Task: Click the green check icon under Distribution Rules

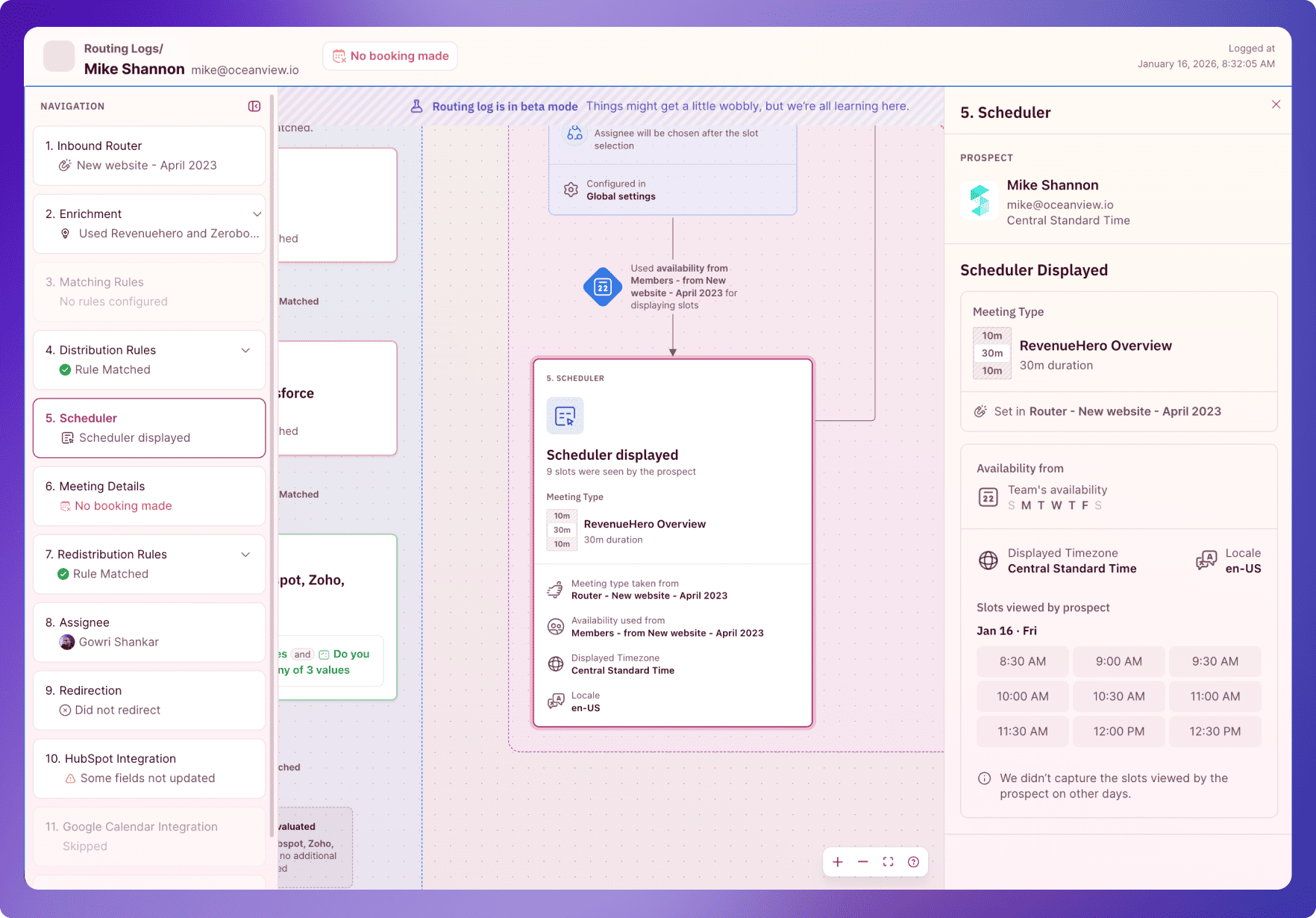Action: (x=65, y=369)
